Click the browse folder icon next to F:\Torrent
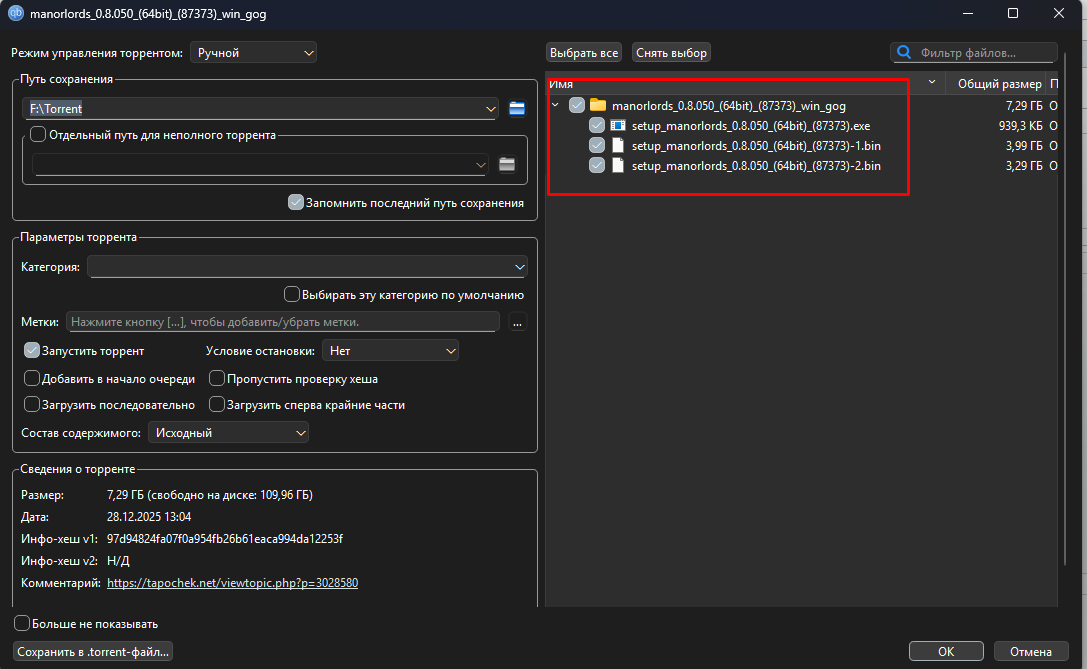Image resolution: width=1087 pixels, height=669 pixels. [517, 108]
